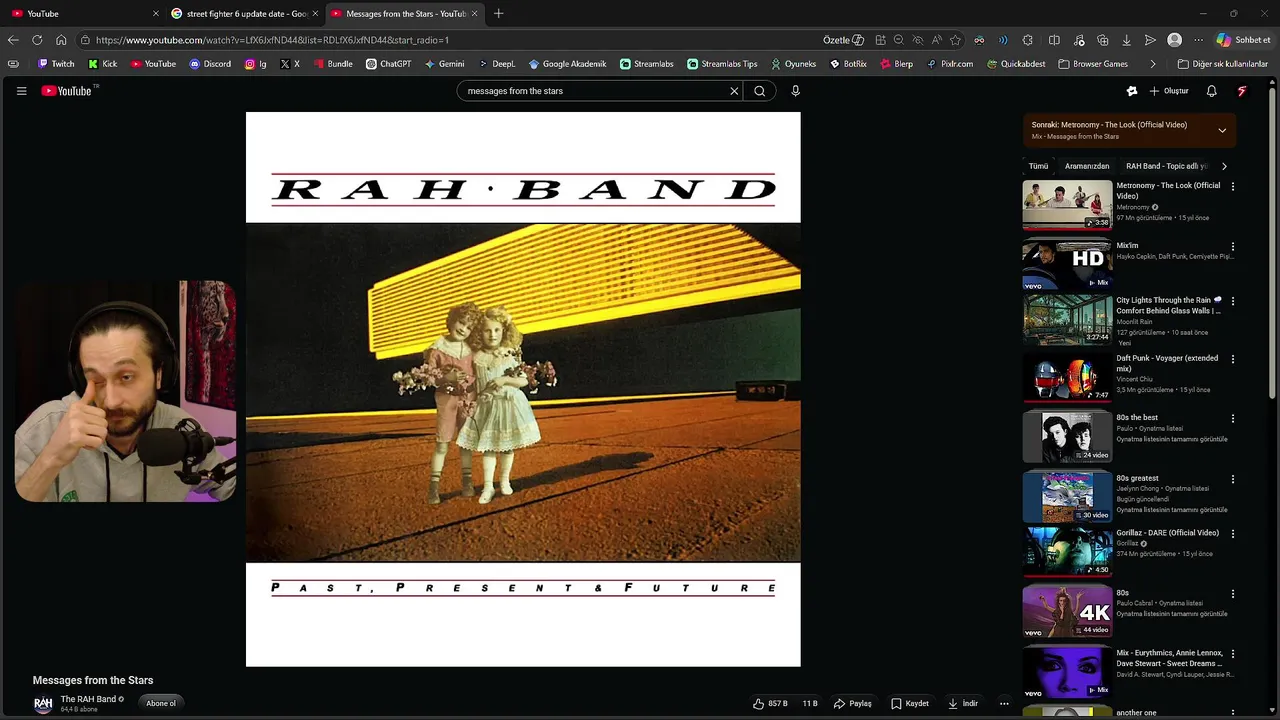Viewport: 1280px width, 720px height.
Task: Open Sohbet et Copilot chat button
Action: point(1243,40)
